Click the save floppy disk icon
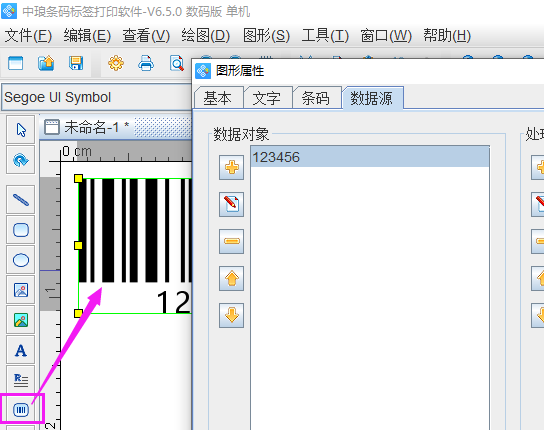 (x=76, y=64)
